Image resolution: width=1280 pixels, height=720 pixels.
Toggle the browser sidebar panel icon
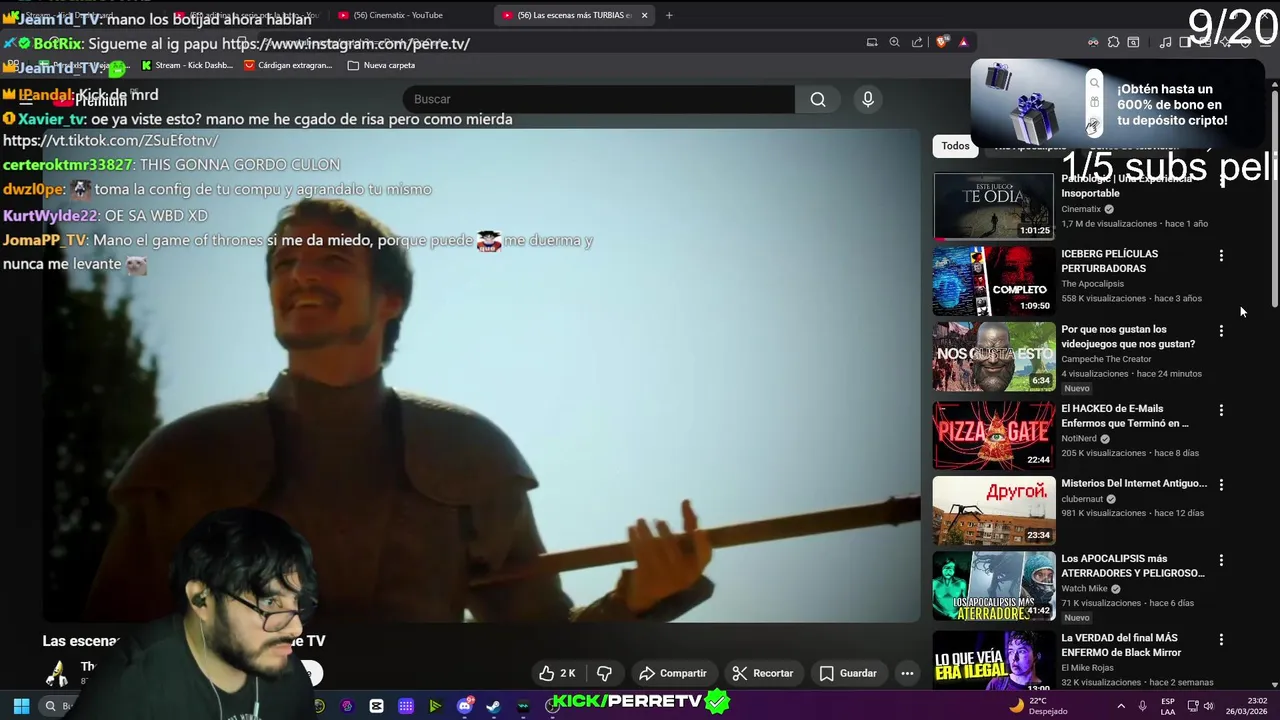coord(1185,42)
